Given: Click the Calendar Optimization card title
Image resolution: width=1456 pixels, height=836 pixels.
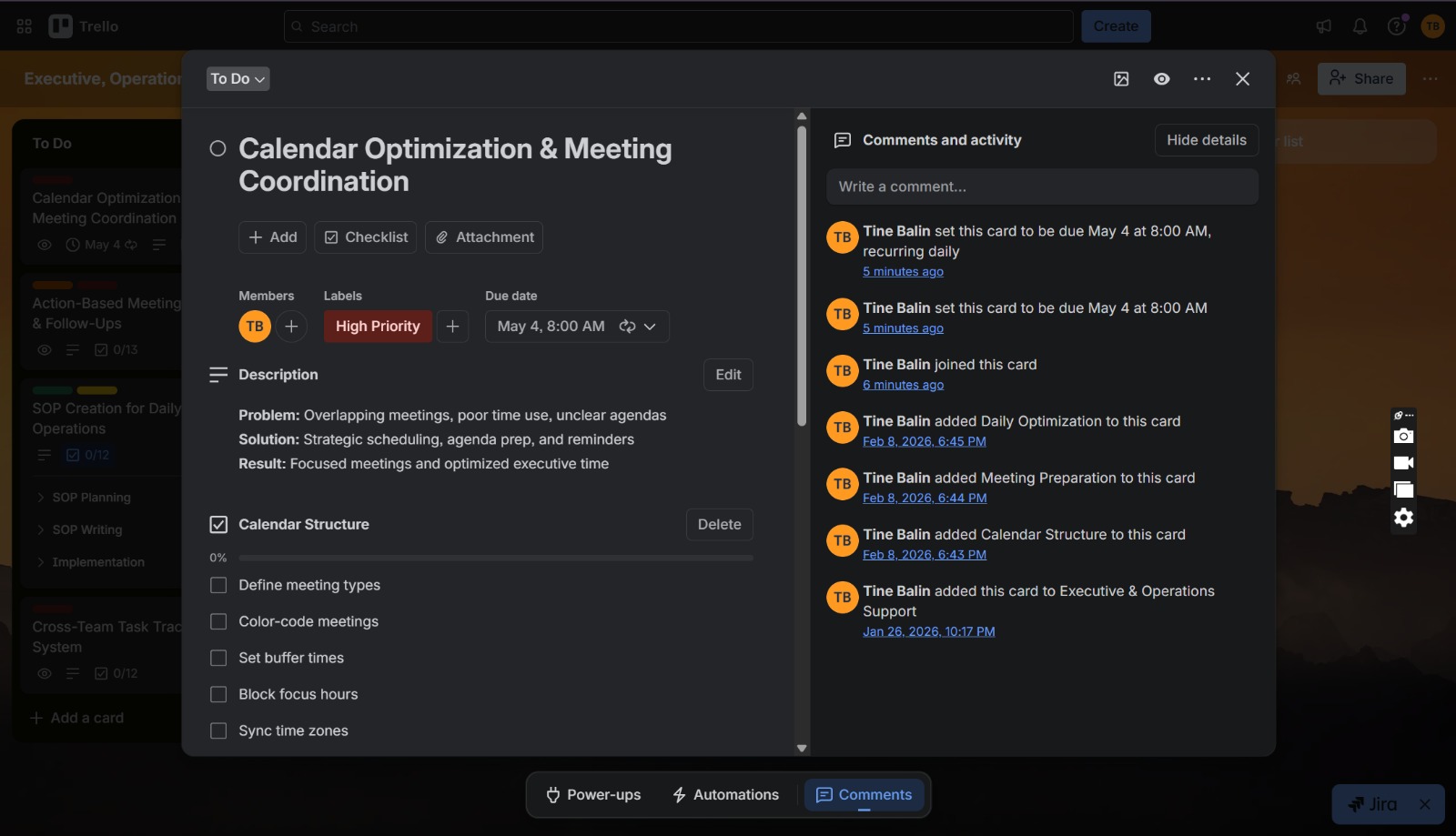Looking at the screenshot, I should click(455, 165).
